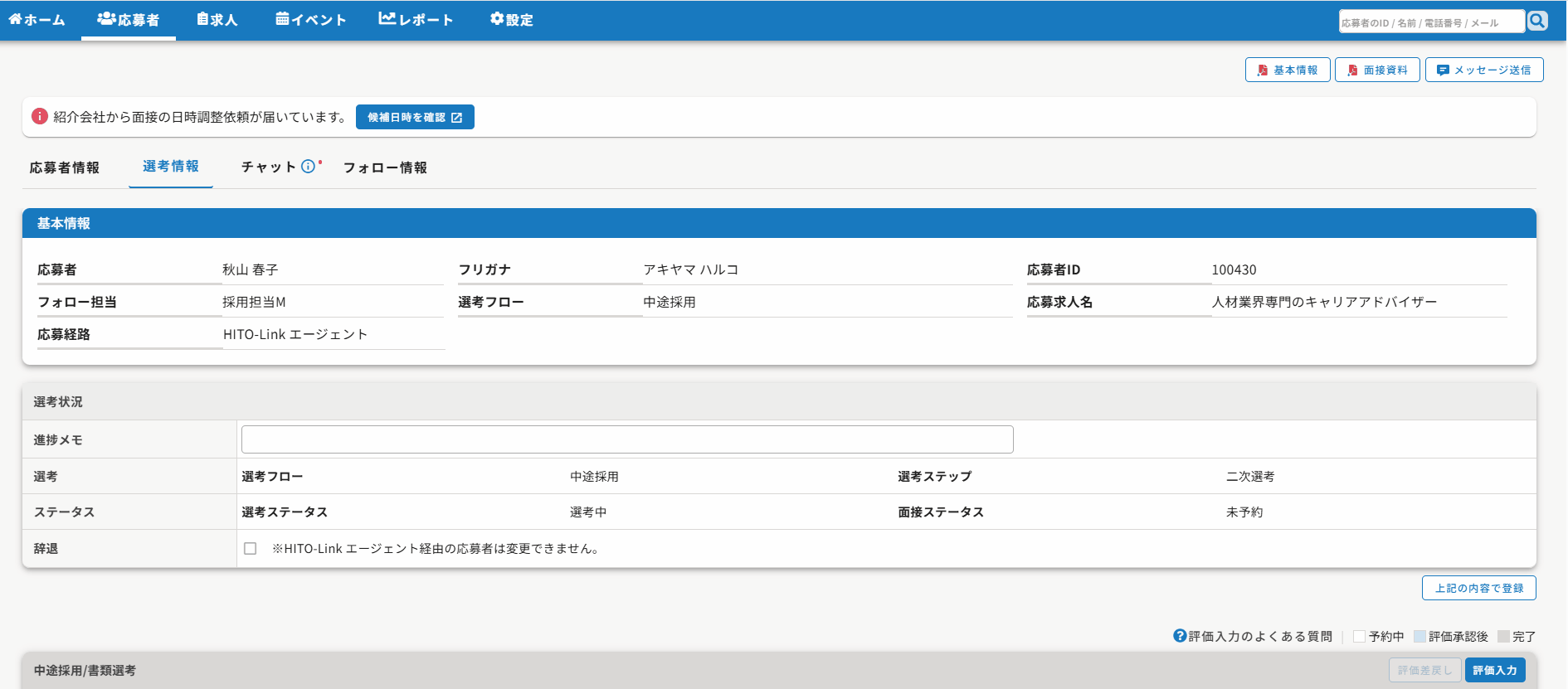Click the 進捗メモ input field
1568x689 pixels.
pyautogui.click(x=627, y=439)
